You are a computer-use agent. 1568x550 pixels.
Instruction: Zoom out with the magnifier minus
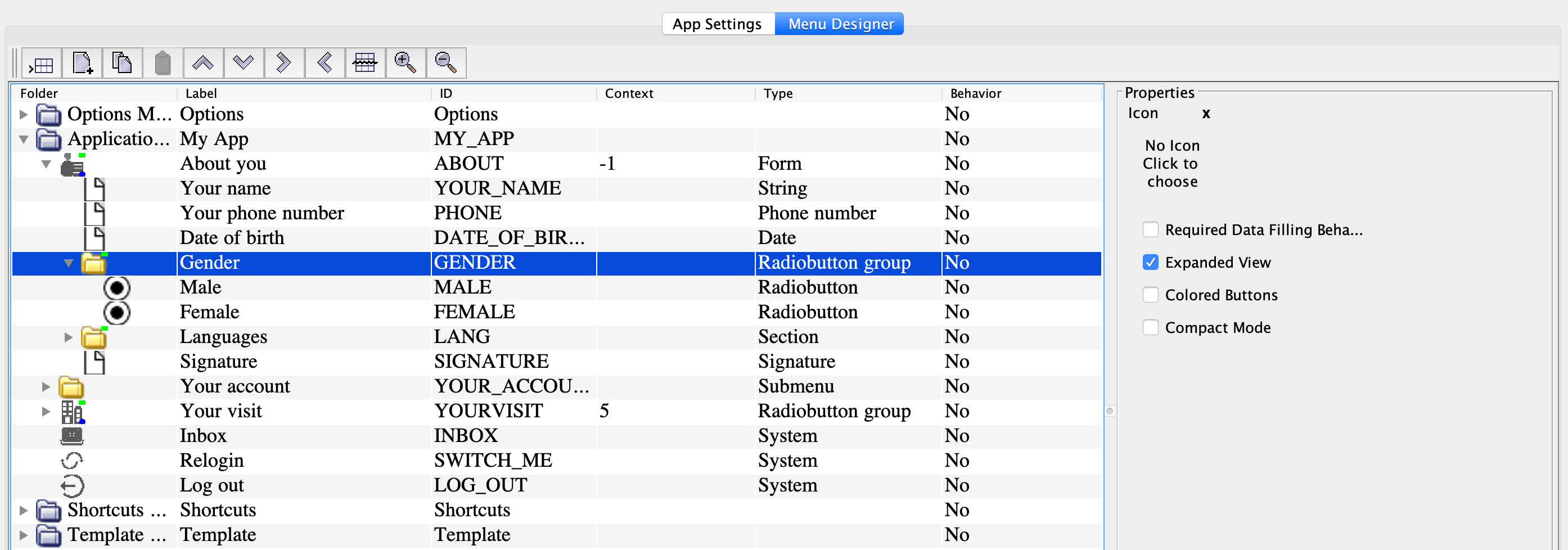445,64
